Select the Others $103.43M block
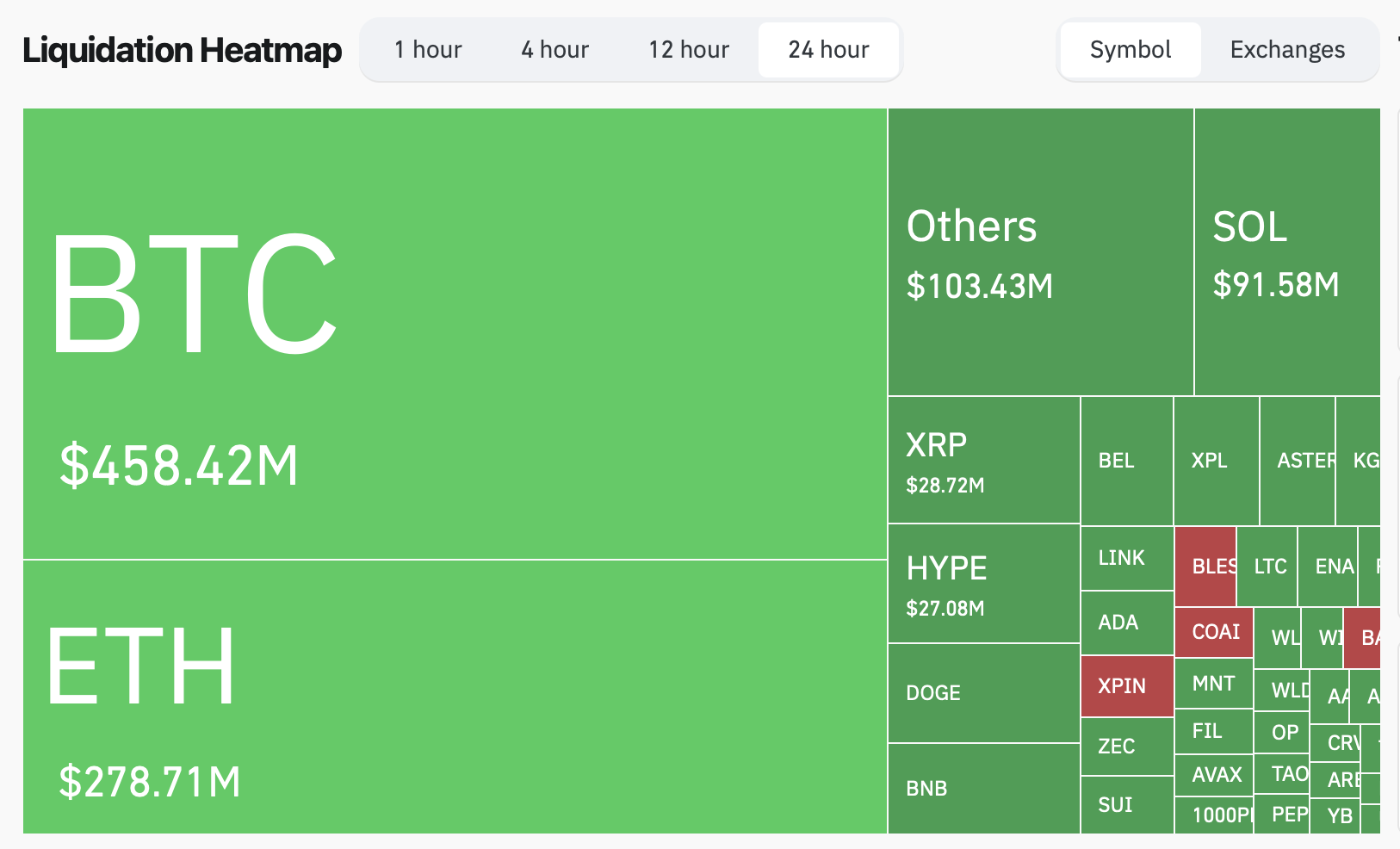 tap(1040, 252)
